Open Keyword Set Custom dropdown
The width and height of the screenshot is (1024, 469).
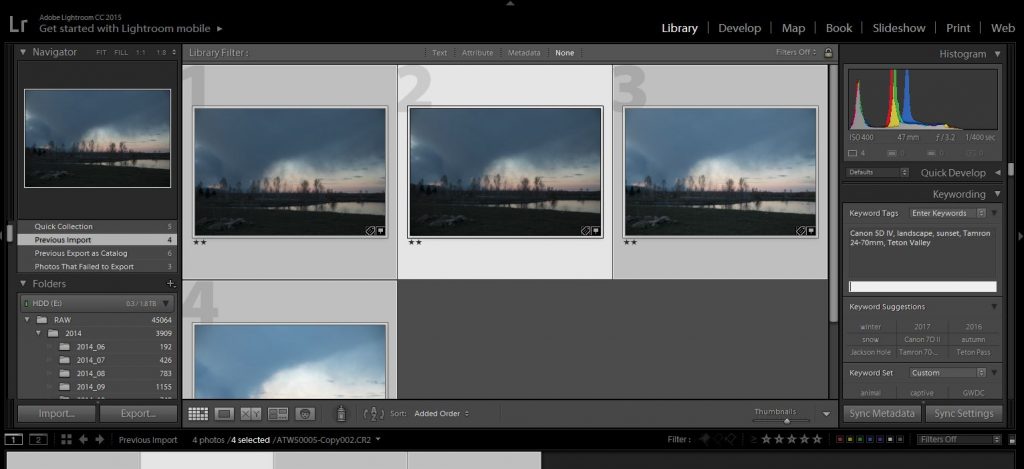click(x=948, y=373)
